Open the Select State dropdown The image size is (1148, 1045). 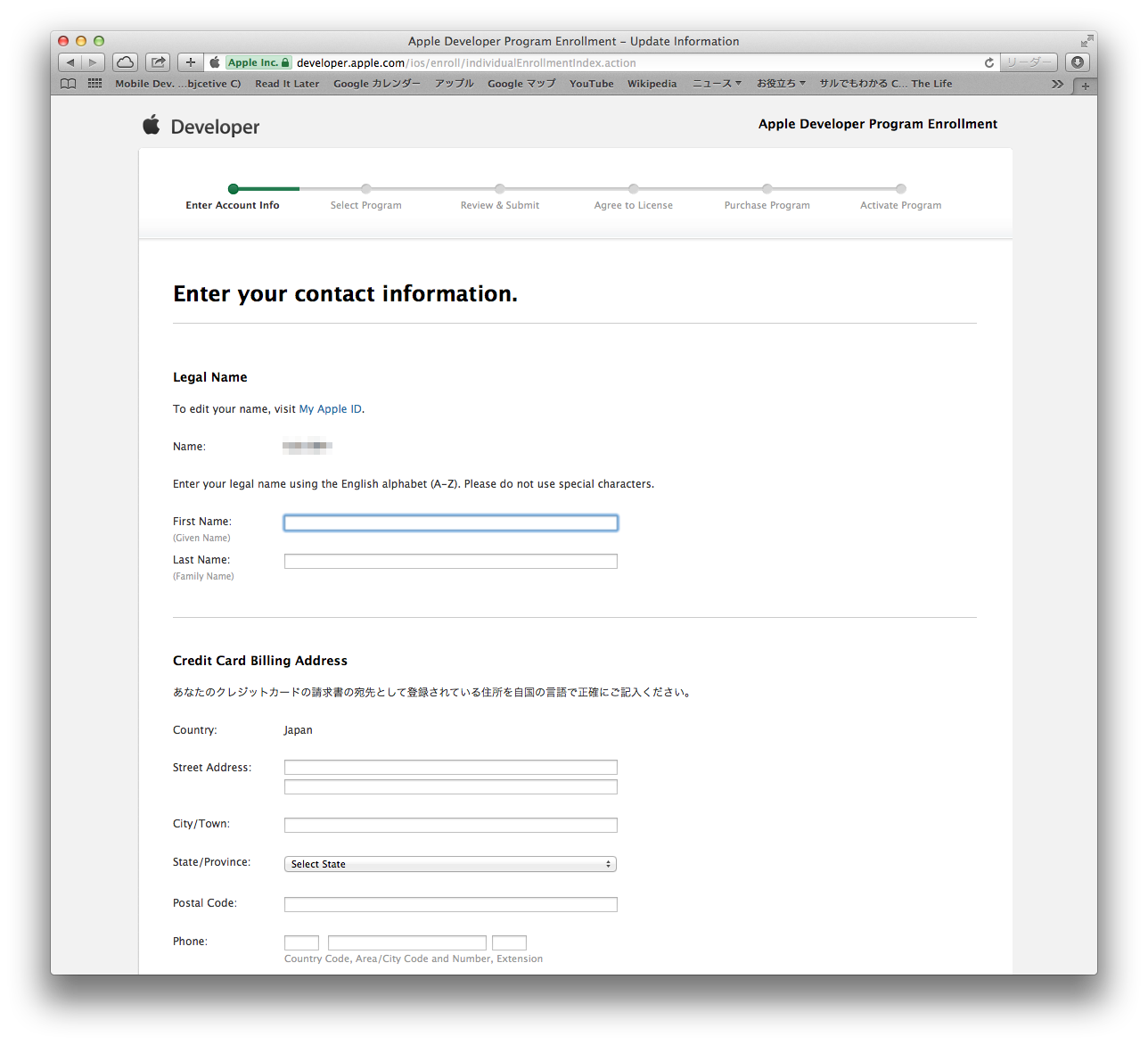click(451, 864)
